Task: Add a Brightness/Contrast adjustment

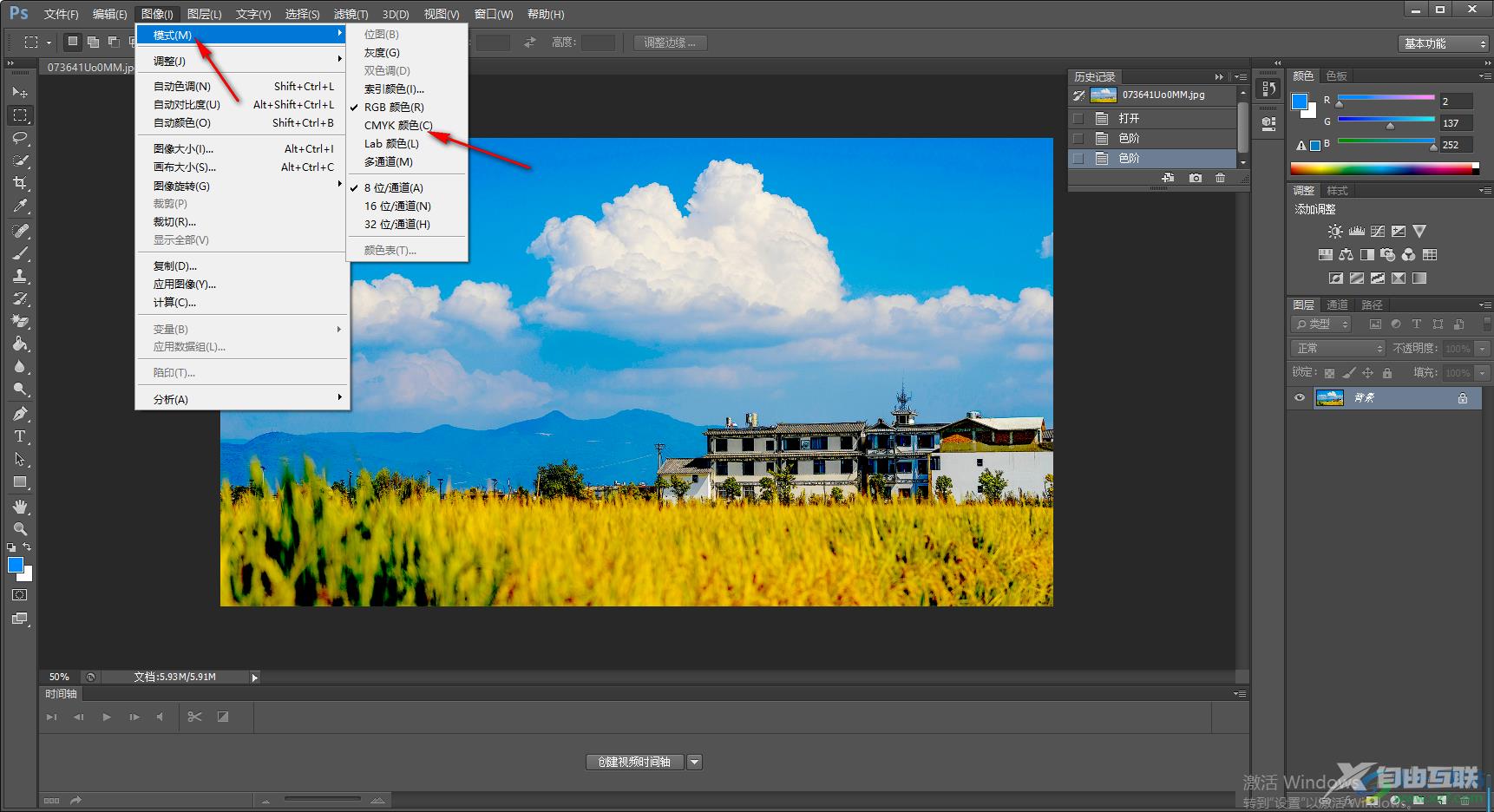Action: pos(1335,232)
